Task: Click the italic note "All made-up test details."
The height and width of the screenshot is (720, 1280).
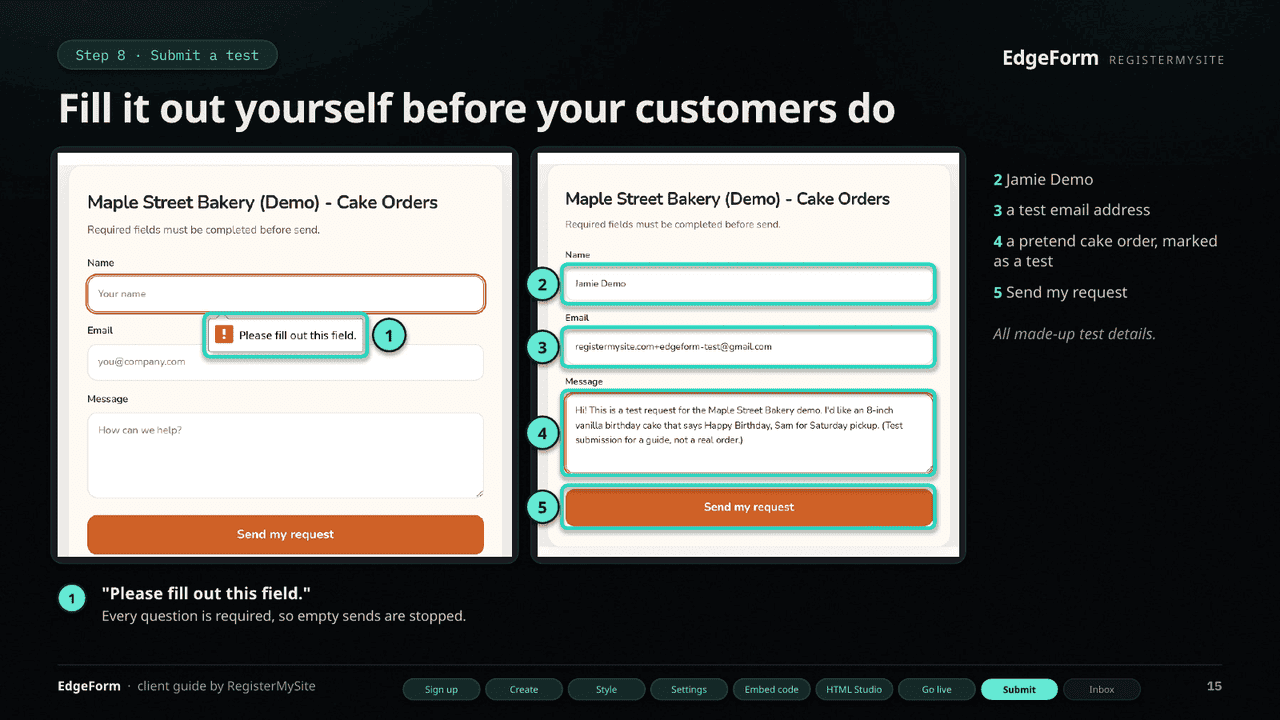Action: [1074, 334]
